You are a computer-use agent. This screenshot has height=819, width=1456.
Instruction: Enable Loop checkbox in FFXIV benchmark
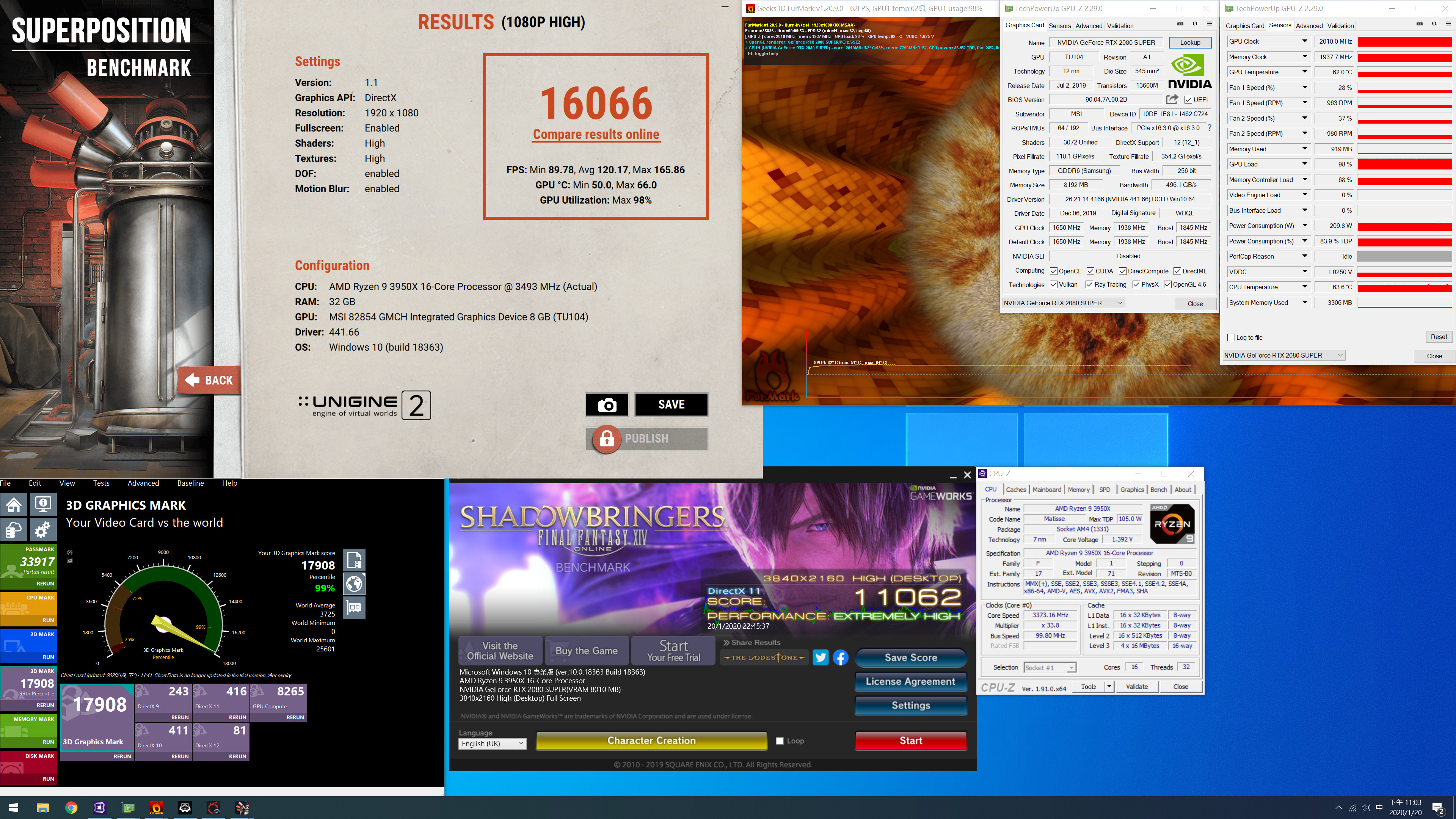(x=780, y=741)
